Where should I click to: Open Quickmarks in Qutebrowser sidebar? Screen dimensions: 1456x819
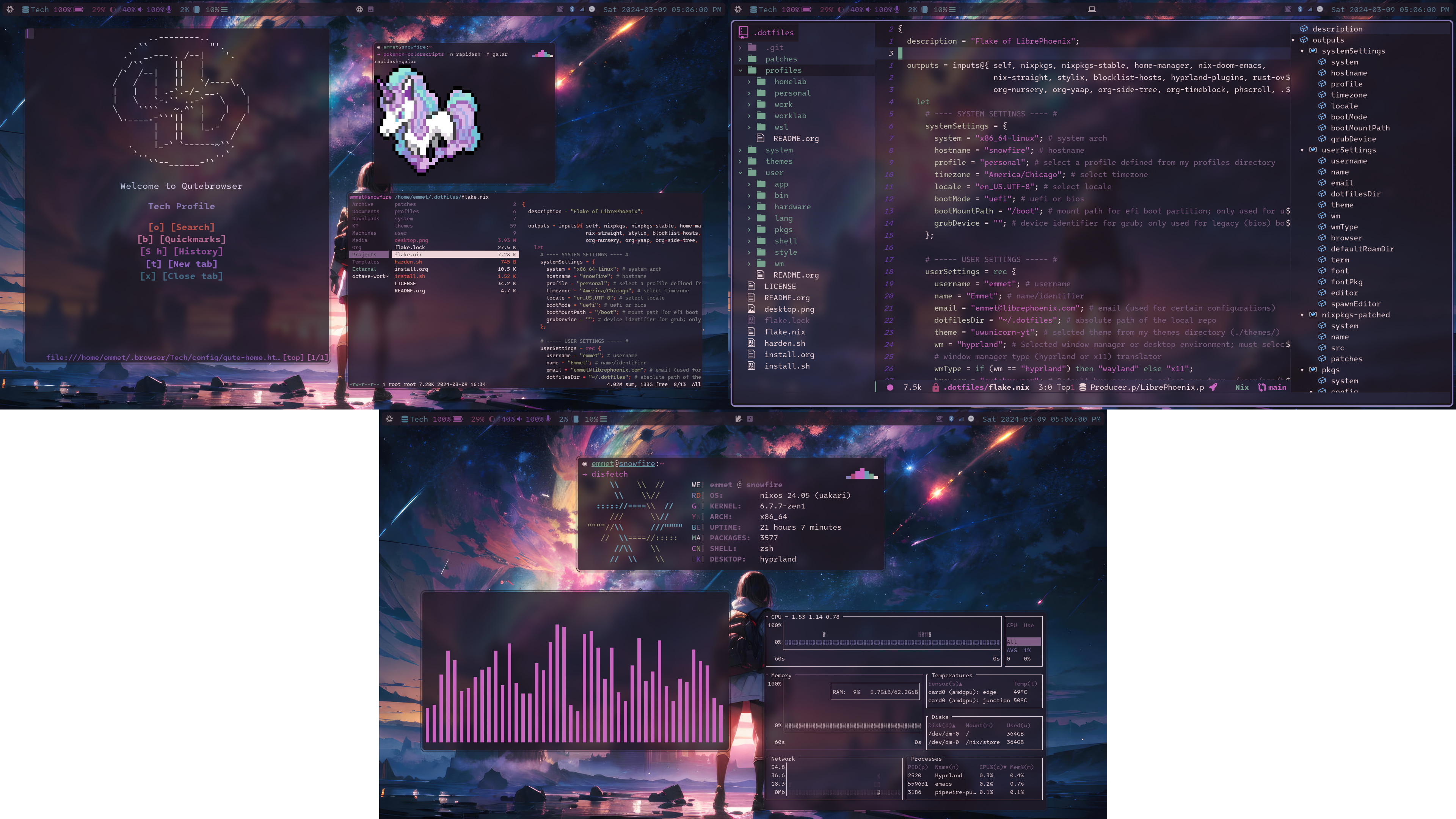pyautogui.click(x=181, y=239)
